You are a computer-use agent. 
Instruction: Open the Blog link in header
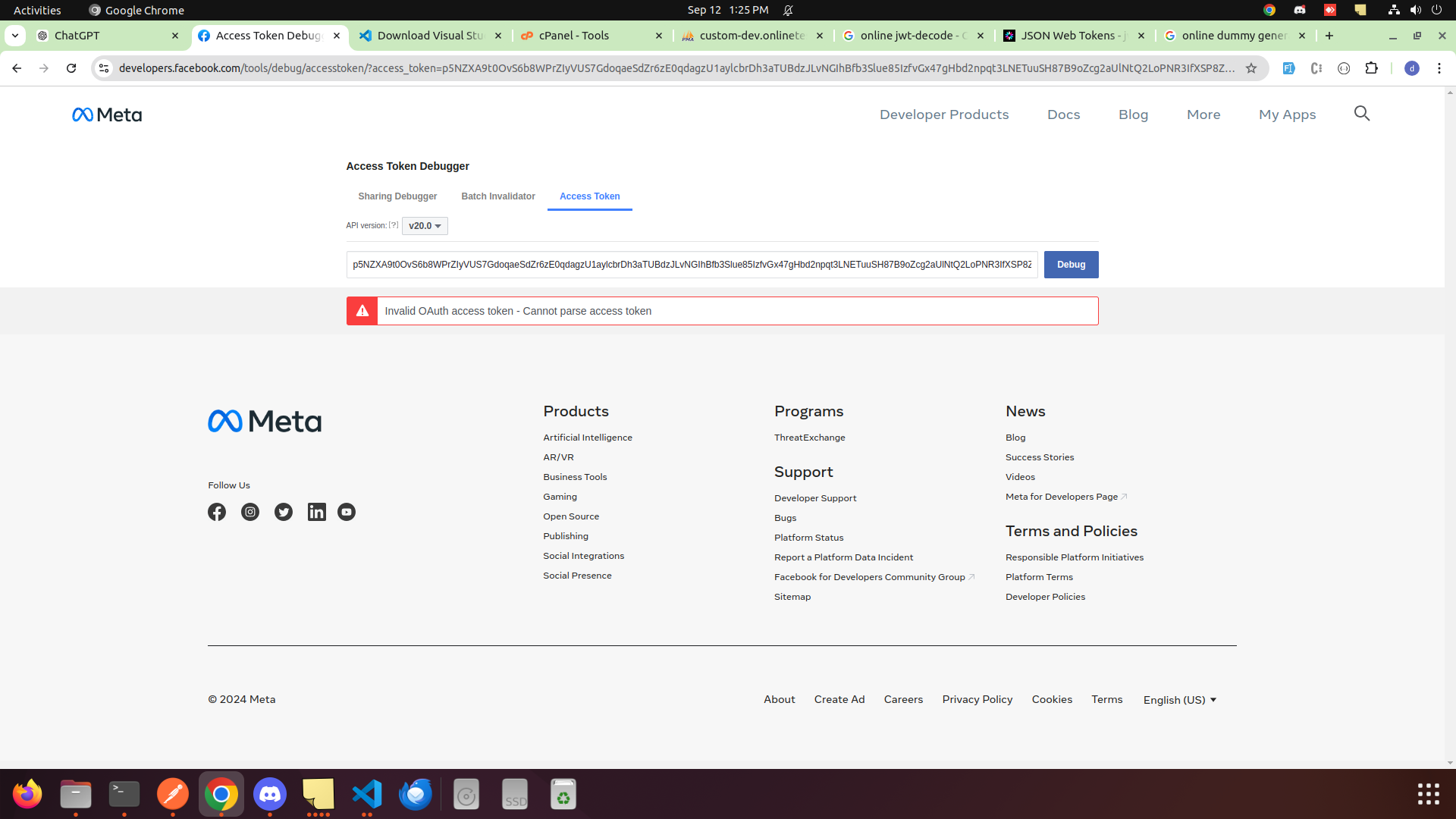click(1133, 115)
